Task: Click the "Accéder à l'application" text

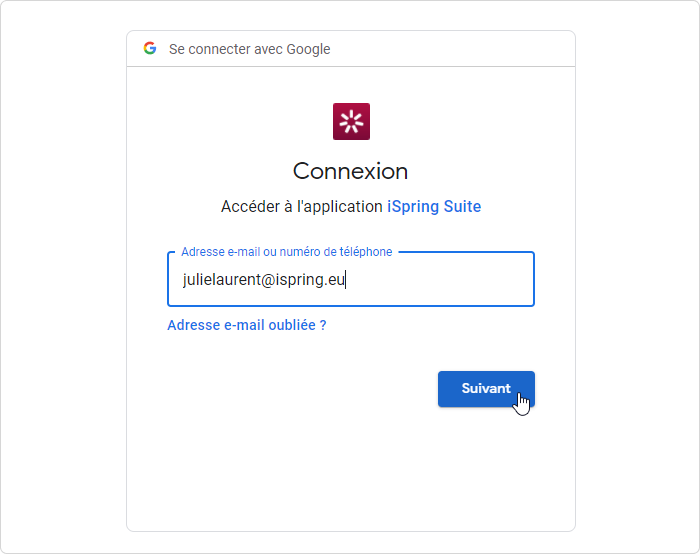Action: coord(302,207)
